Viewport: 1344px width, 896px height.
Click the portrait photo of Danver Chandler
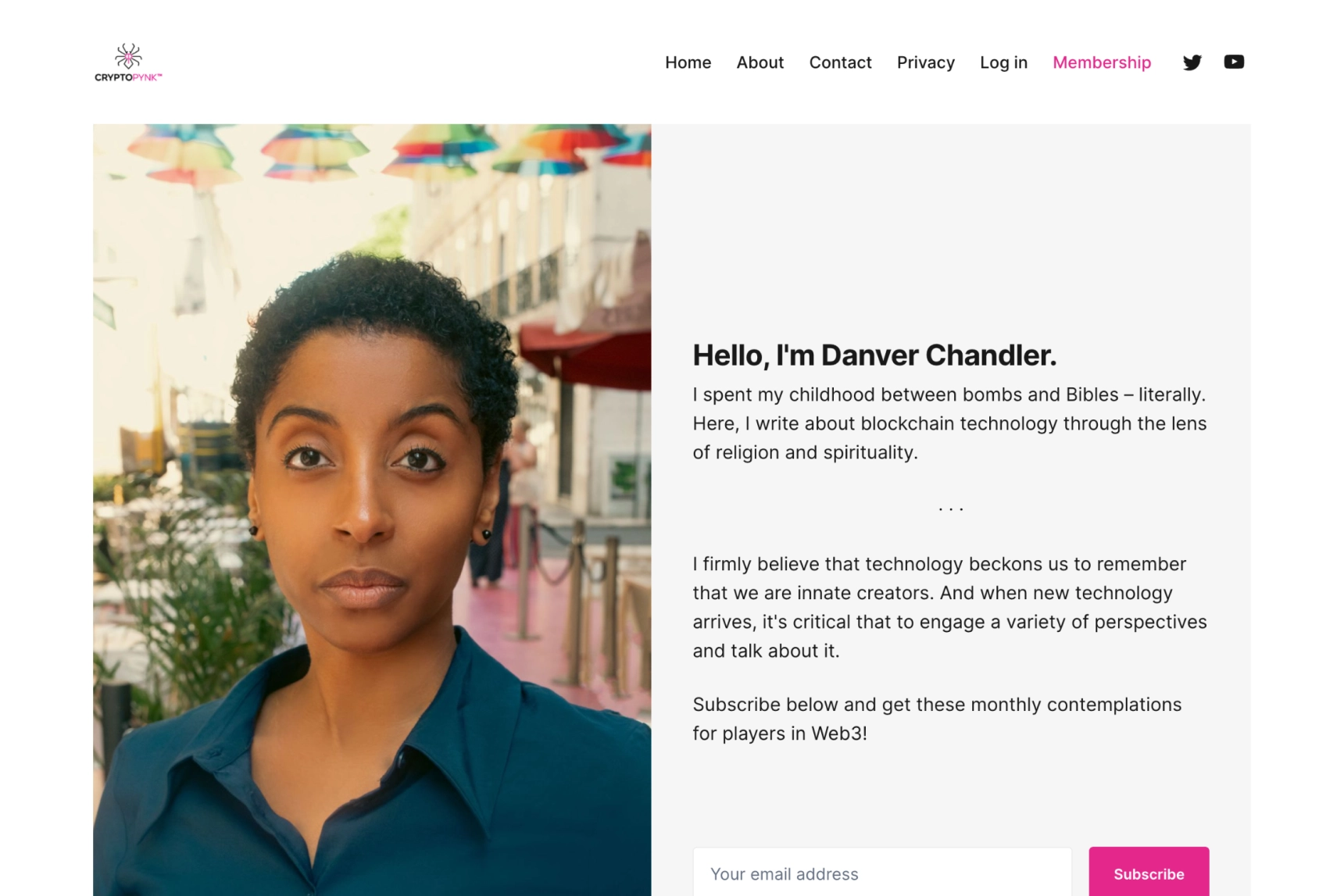coord(372,509)
